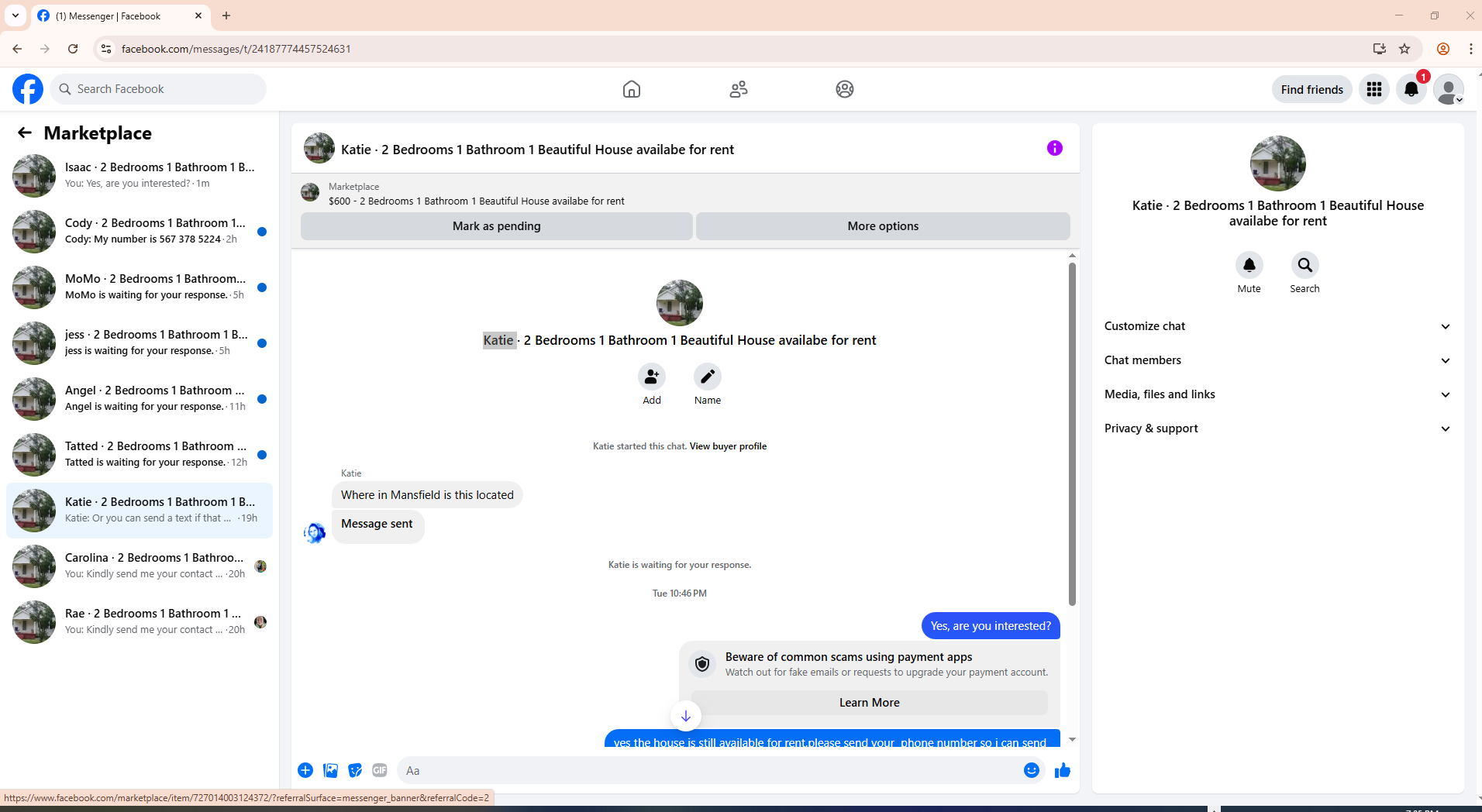Open the View buyer profile link

(728, 446)
